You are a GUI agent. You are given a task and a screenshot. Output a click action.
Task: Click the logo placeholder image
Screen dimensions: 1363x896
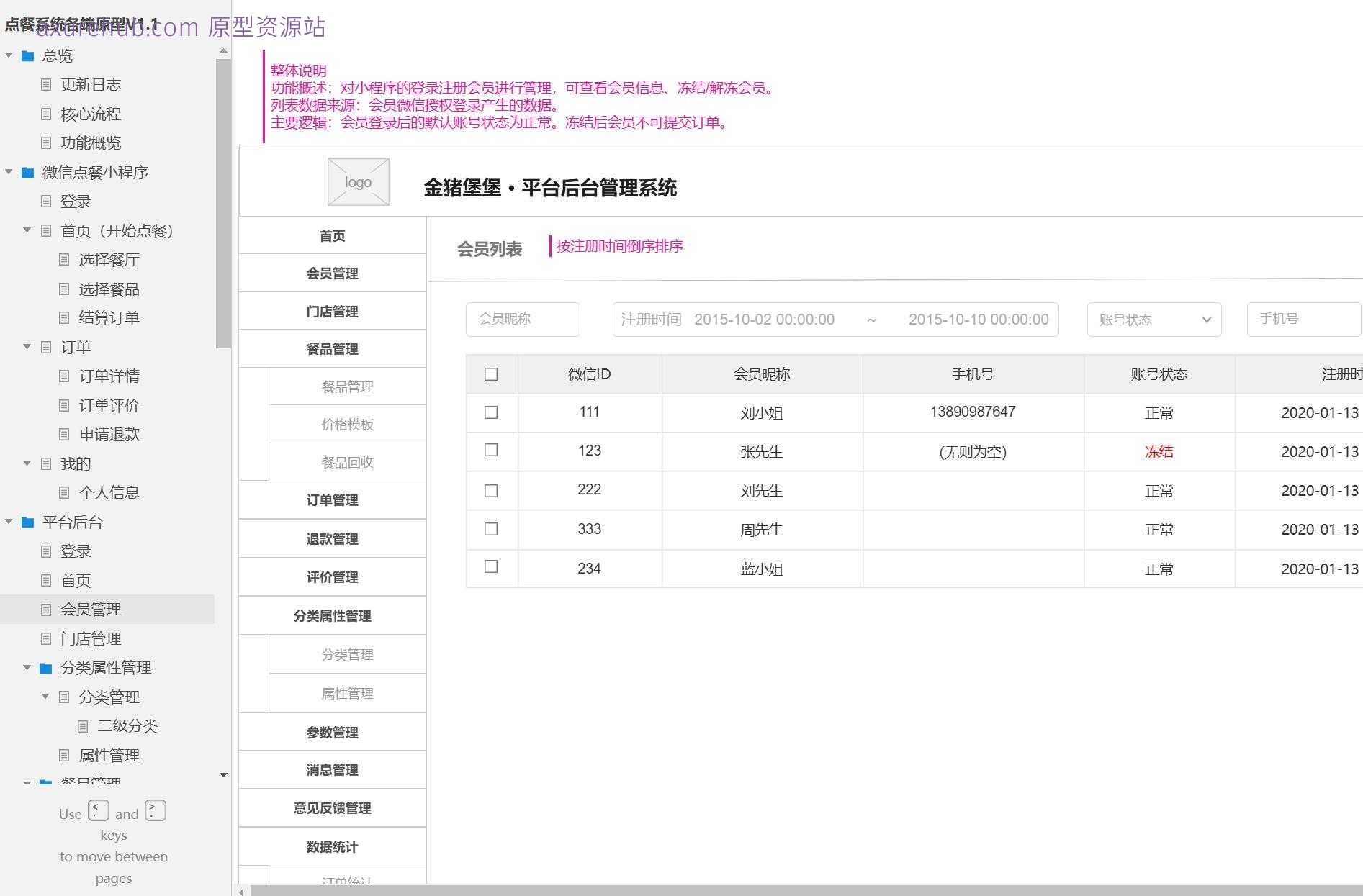click(359, 182)
